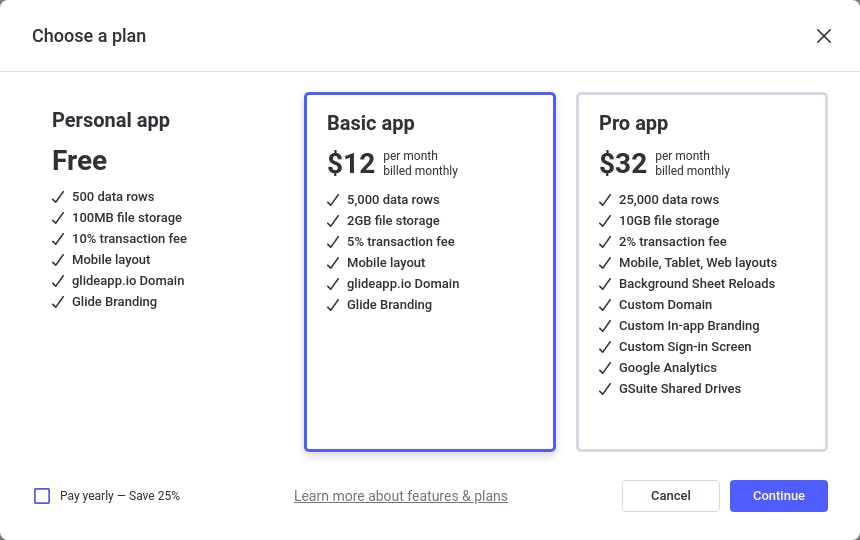Open Learn more about features & plans link
This screenshot has height=540, width=860.
pos(400,496)
